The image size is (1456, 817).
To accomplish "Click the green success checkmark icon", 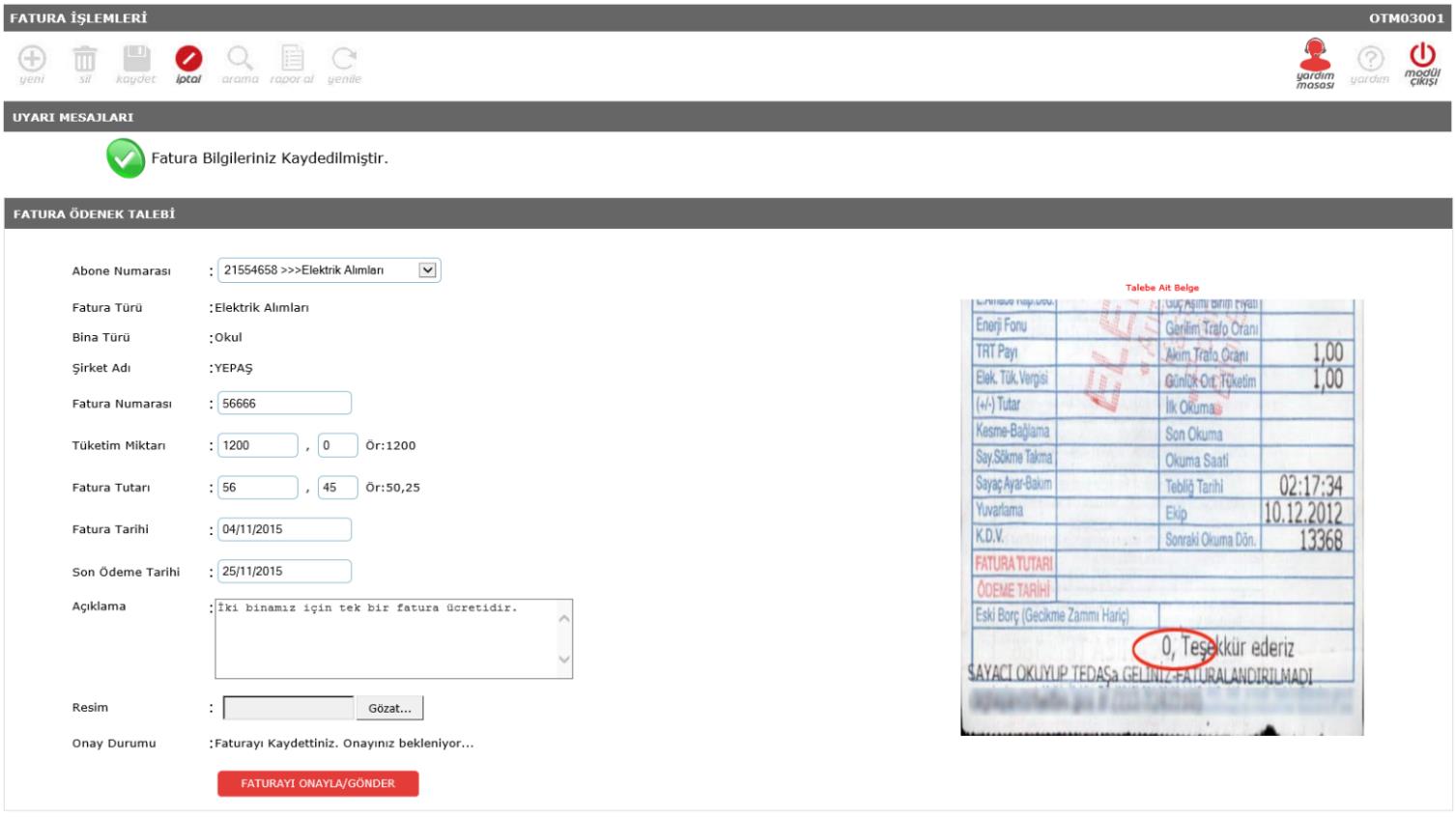I will click(x=126, y=158).
